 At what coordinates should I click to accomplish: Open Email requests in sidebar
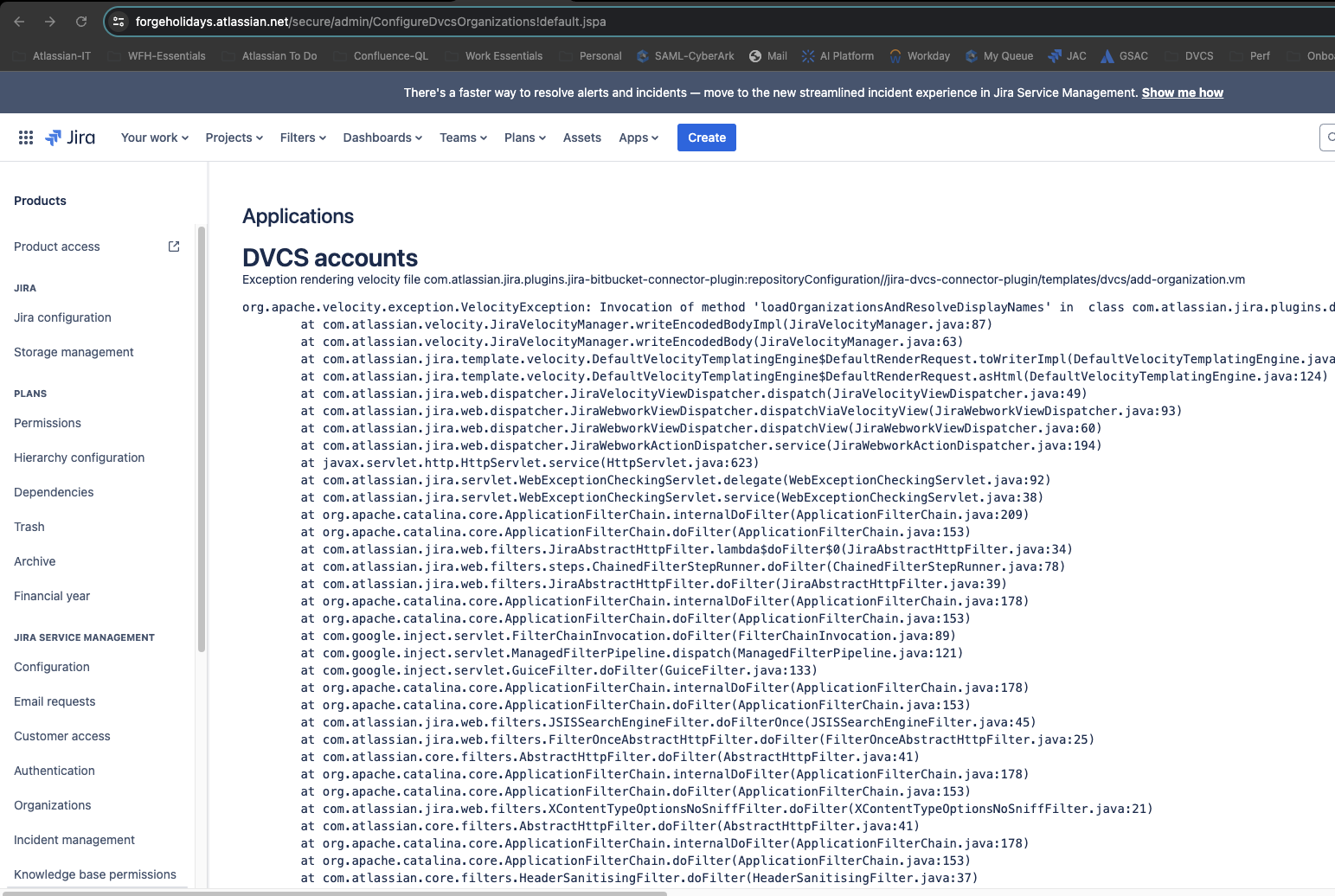[x=55, y=701]
